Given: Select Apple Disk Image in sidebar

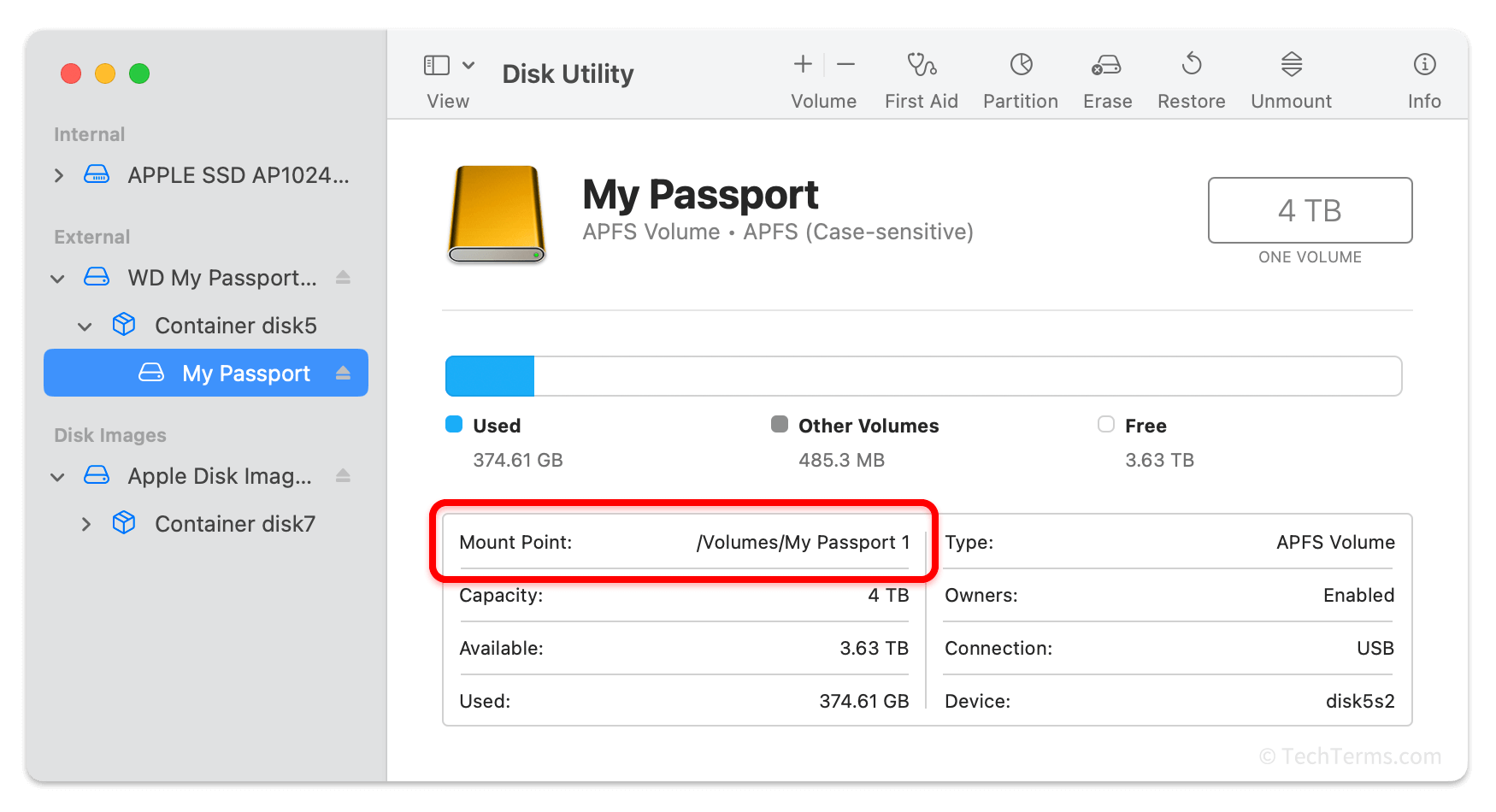Looking at the screenshot, I should coord(206,476).
